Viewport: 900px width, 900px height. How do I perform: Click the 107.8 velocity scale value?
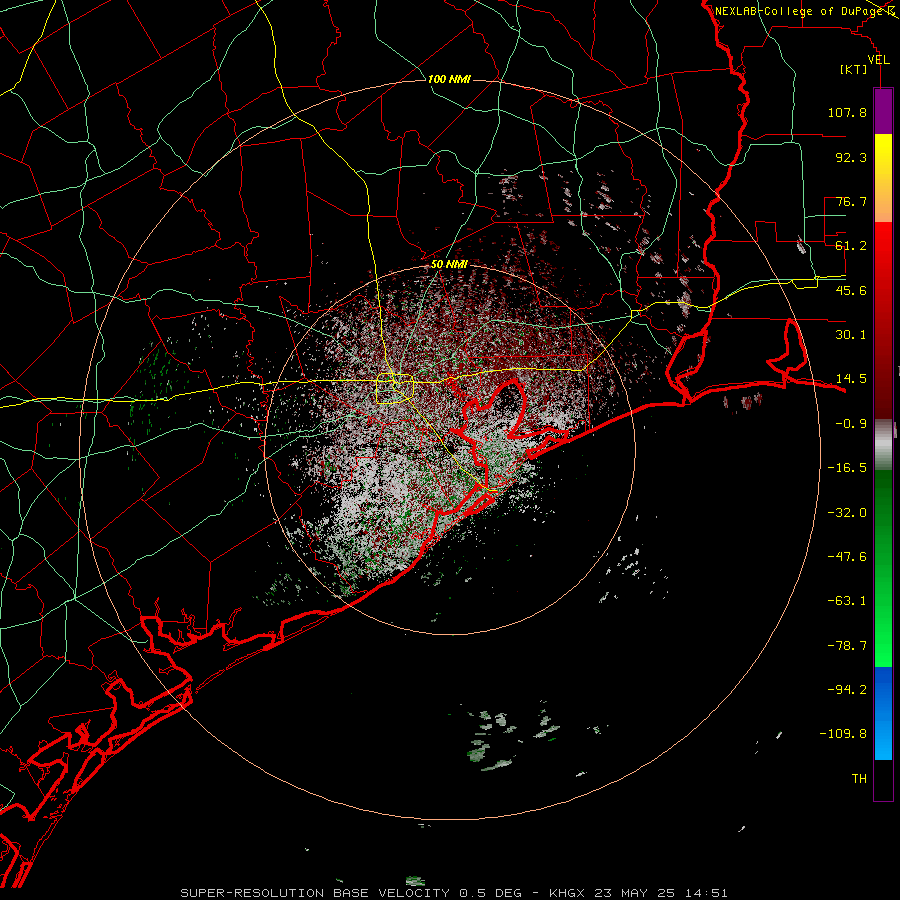(847, 112)
